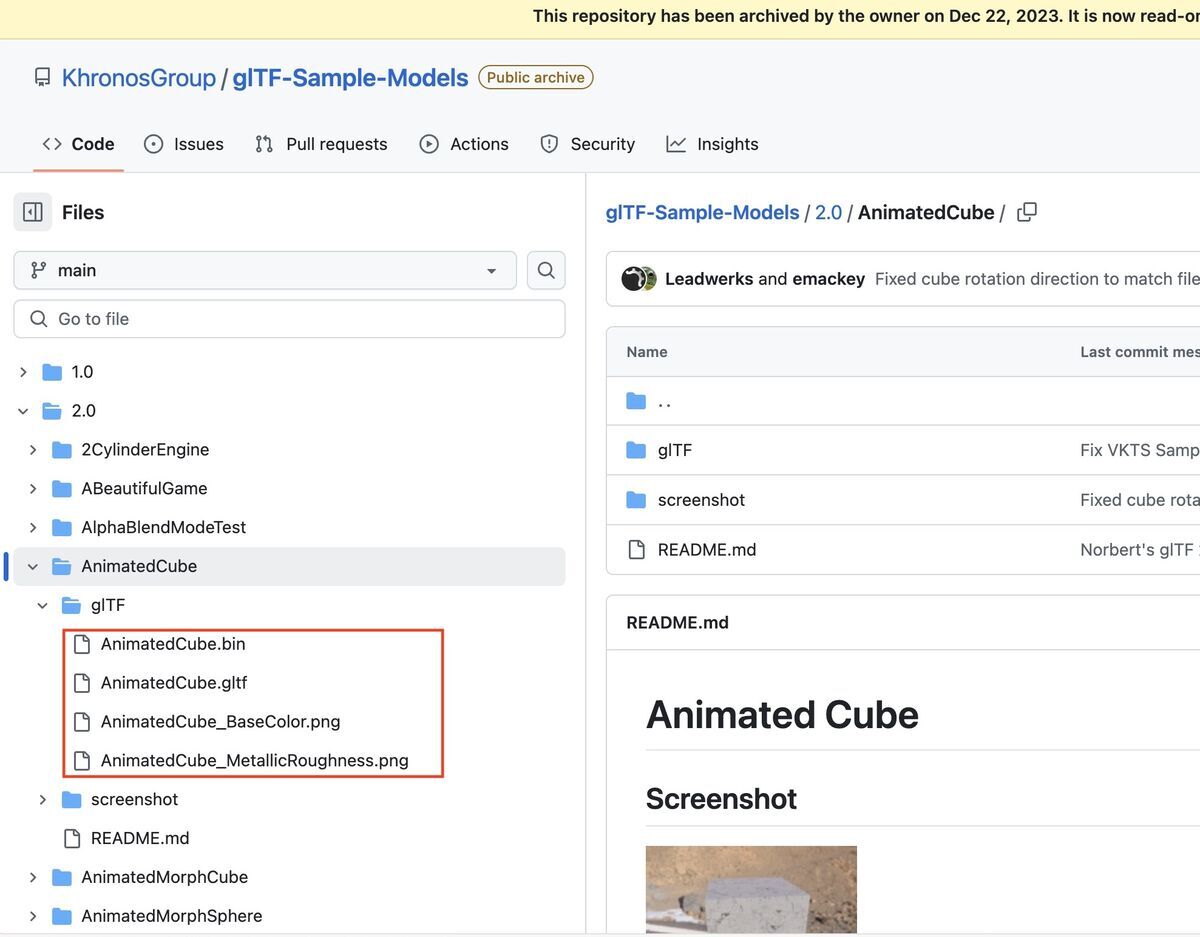
Task: Open the glTF folder row in table
Action: [675, 450]
